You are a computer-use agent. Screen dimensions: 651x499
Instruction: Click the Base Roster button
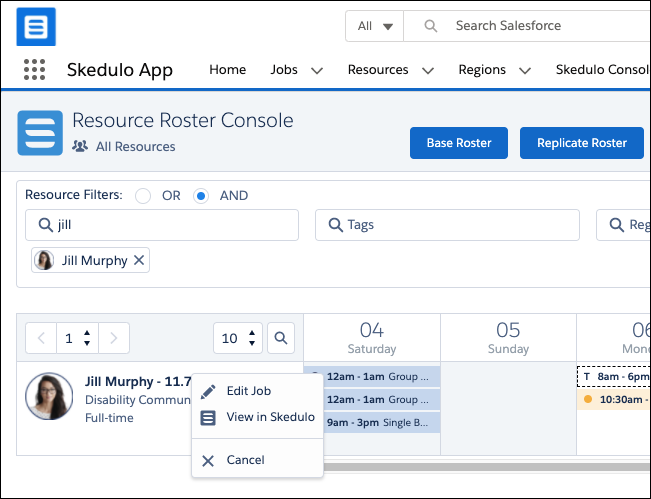[459, 143]
